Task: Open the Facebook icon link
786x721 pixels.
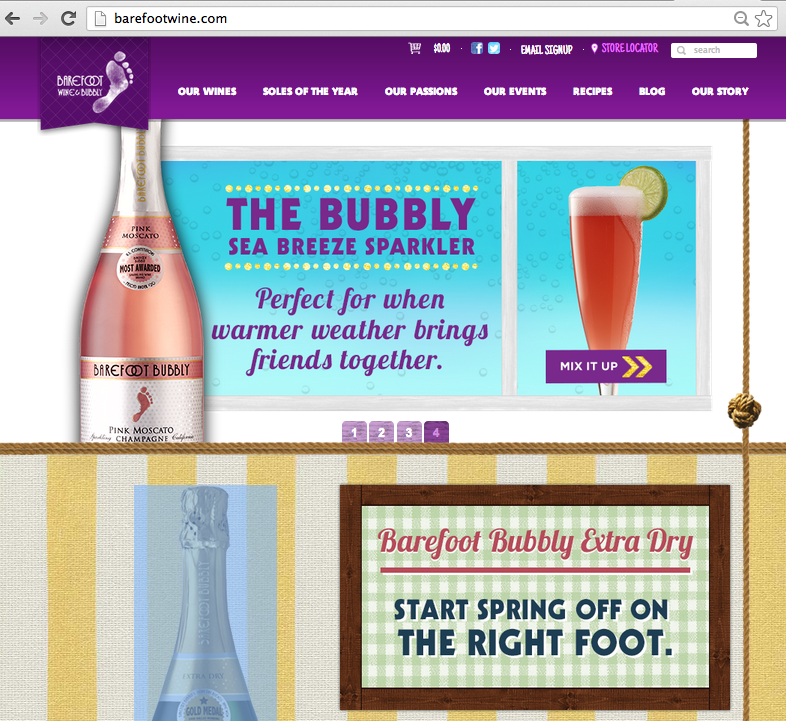Action: click(x=477, y=48)
